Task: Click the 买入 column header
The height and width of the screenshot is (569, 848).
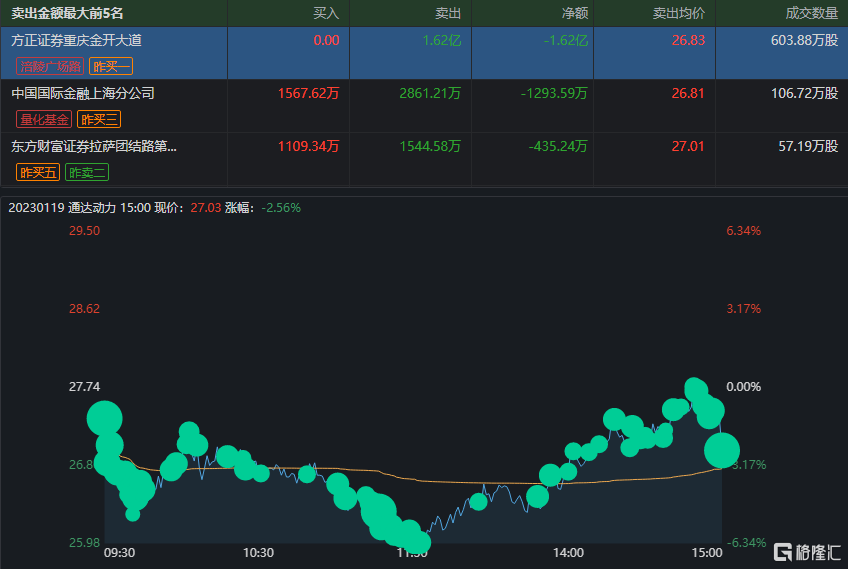Action: (326, 14)
